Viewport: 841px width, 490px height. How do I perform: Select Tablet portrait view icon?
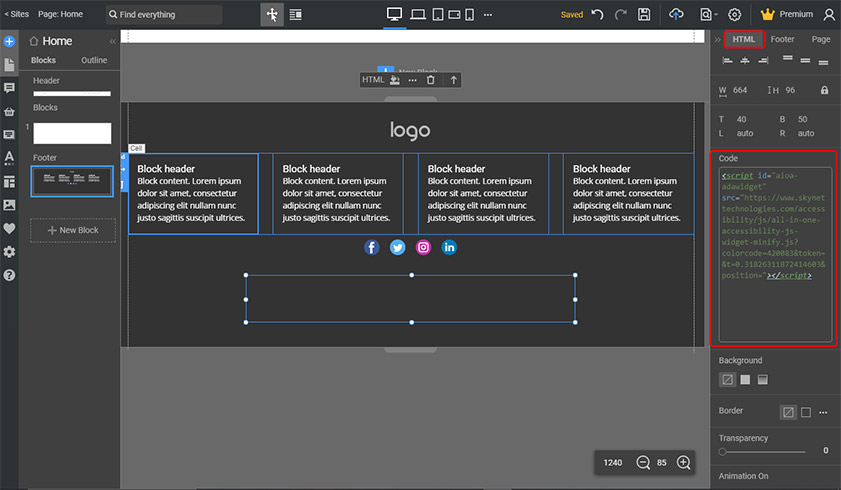(x=438, y=14)
